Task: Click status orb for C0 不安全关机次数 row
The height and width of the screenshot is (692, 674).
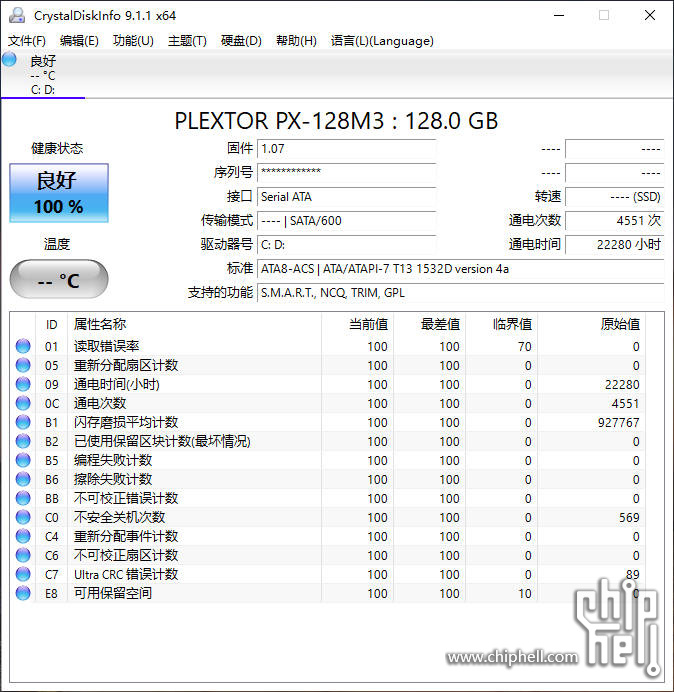Action: [x=23, y=517]
